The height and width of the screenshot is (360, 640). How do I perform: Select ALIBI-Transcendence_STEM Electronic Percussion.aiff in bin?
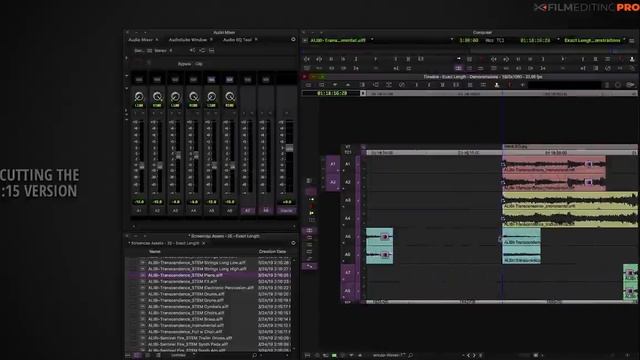(x=200, y=288)
